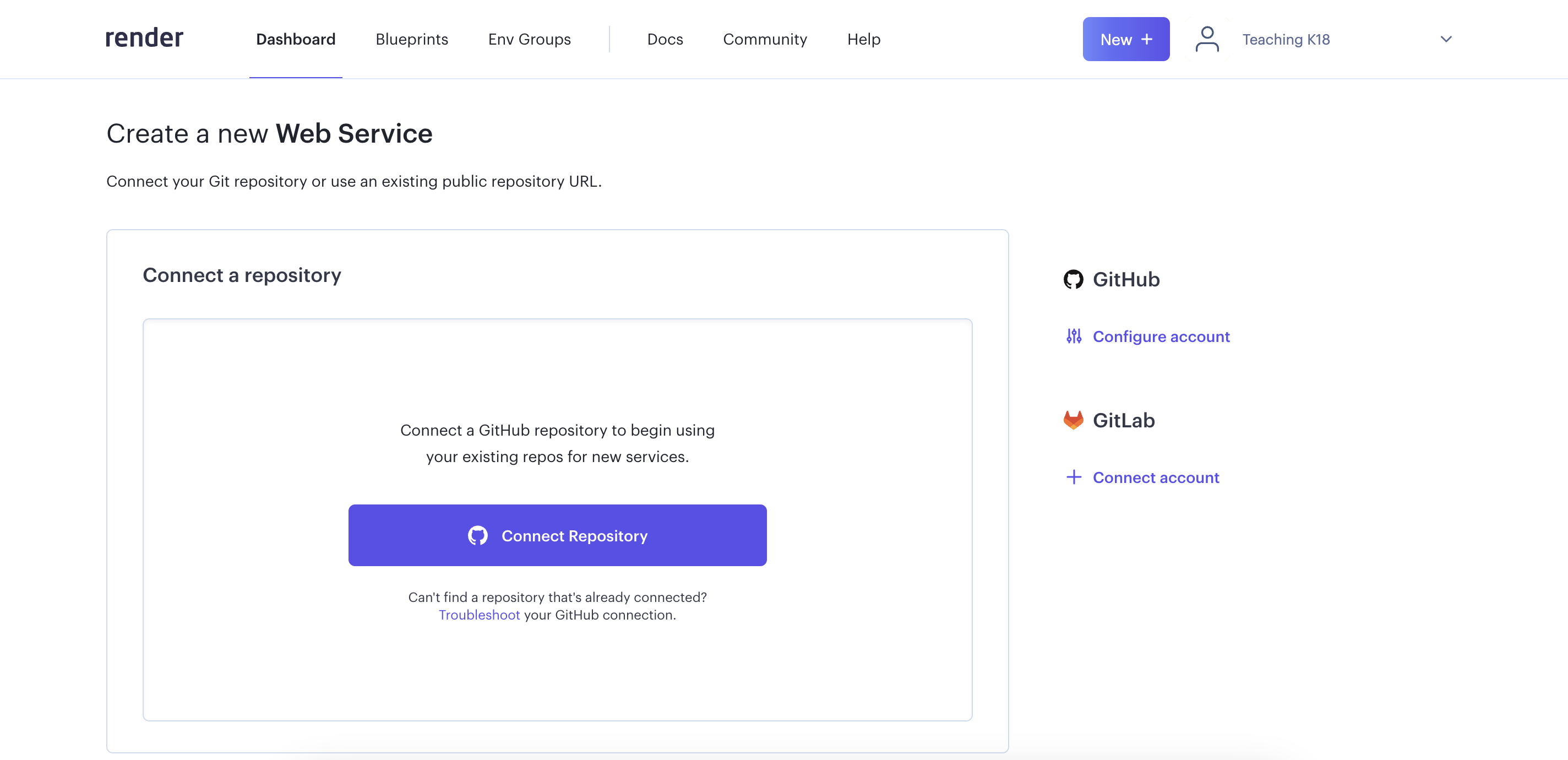This screenshot has width=1568, height=760.
Task: Open the New service dropdown button
Action: click(1125, 39)
